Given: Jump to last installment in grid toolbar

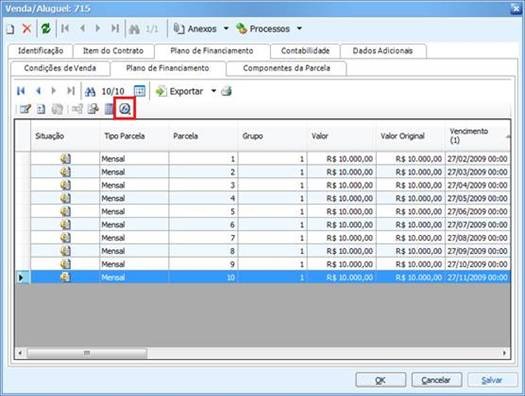Looking at the screenshot, I should coord(70,91).
